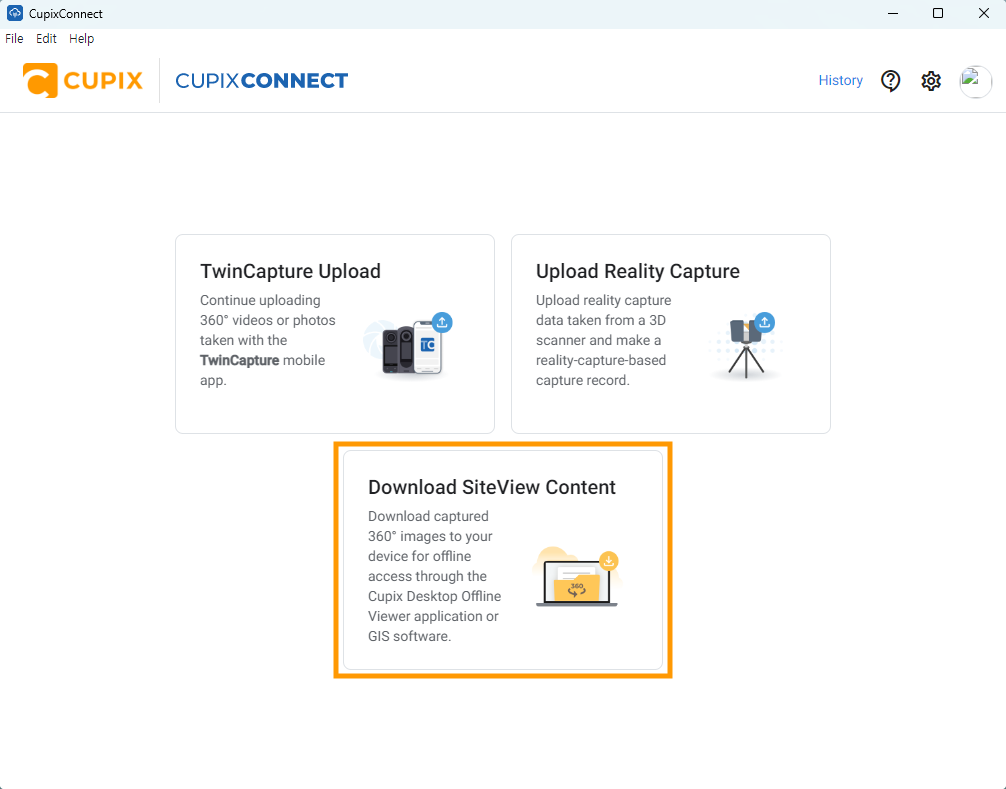Close the CupixConnect window
Screen dimensions: 1006x789
pyautogui.click(x=983, y=13)
